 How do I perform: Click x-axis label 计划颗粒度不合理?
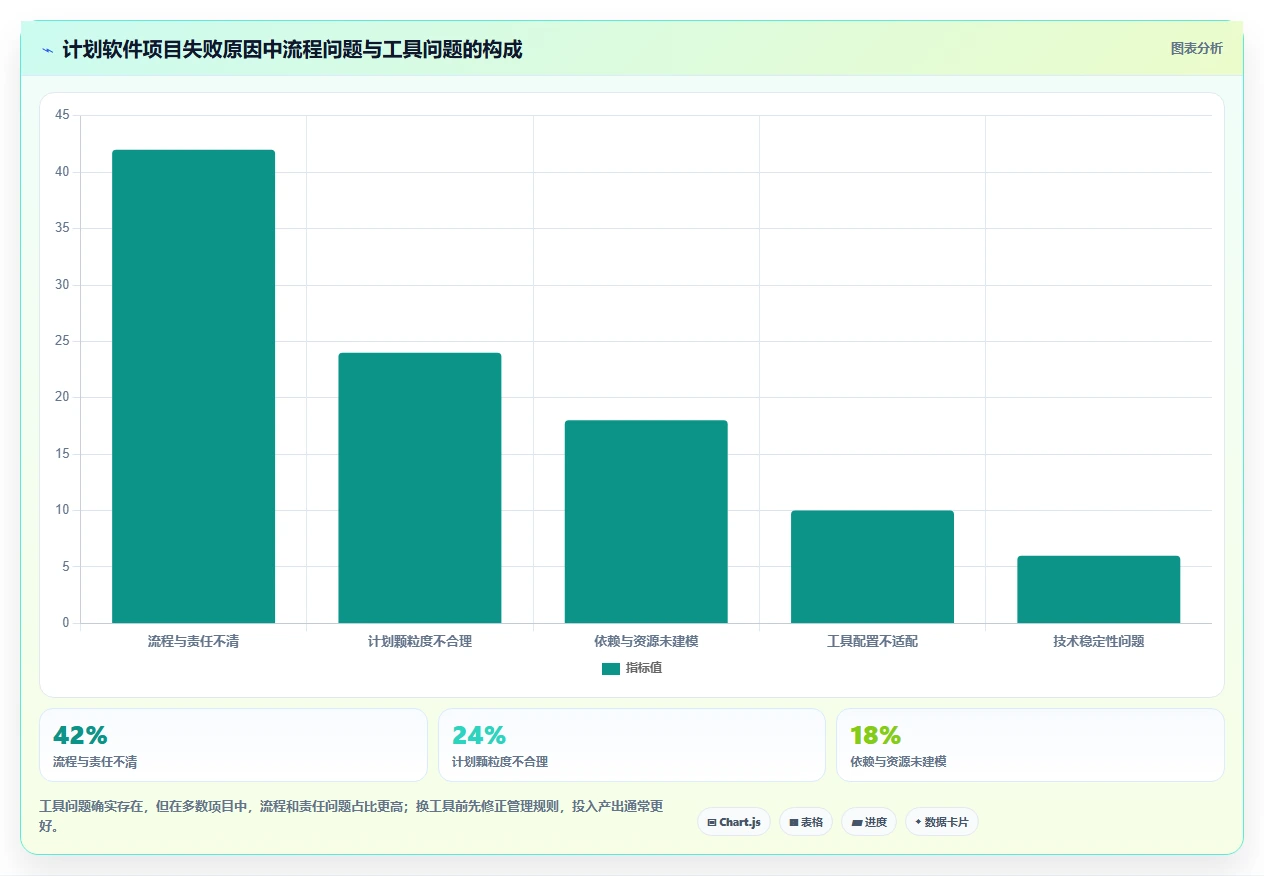click(x=420, y=641)
